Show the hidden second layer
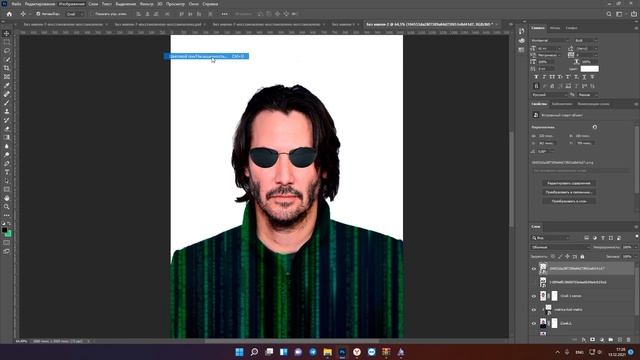The height and width of the screenshot is (360, 640). (533, 282)
